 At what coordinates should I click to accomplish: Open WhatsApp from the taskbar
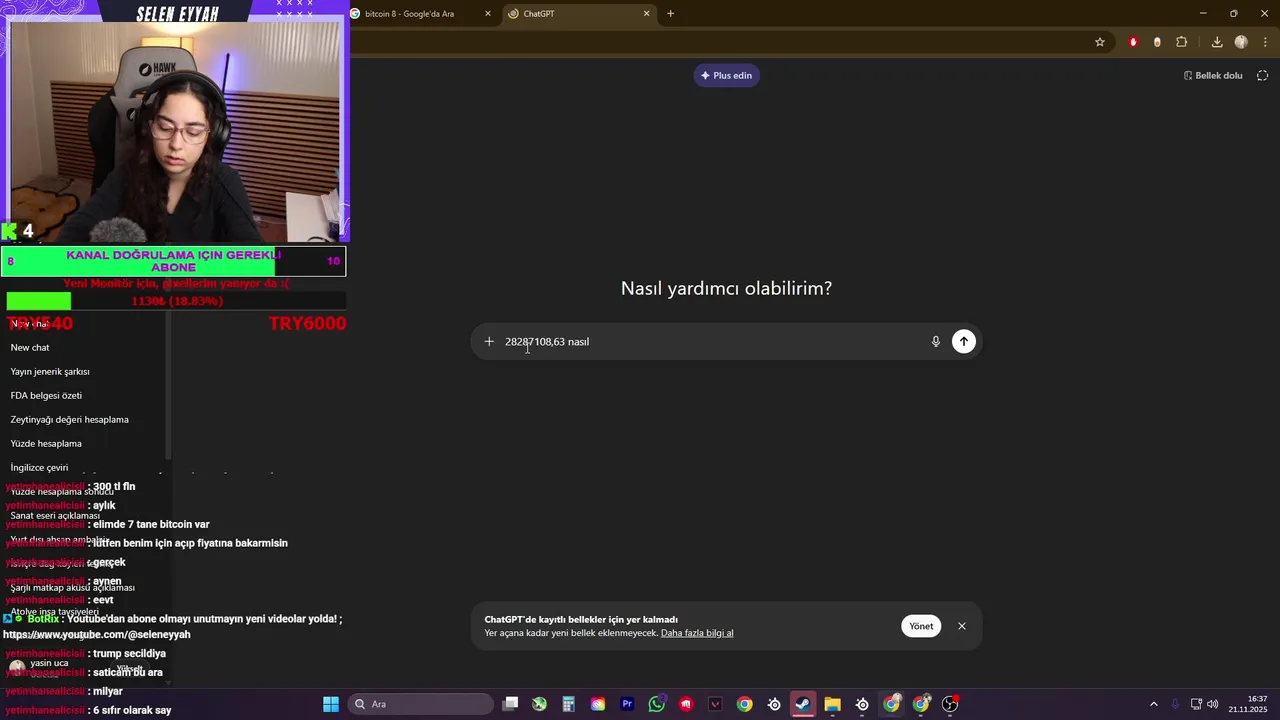pos(656,704)
